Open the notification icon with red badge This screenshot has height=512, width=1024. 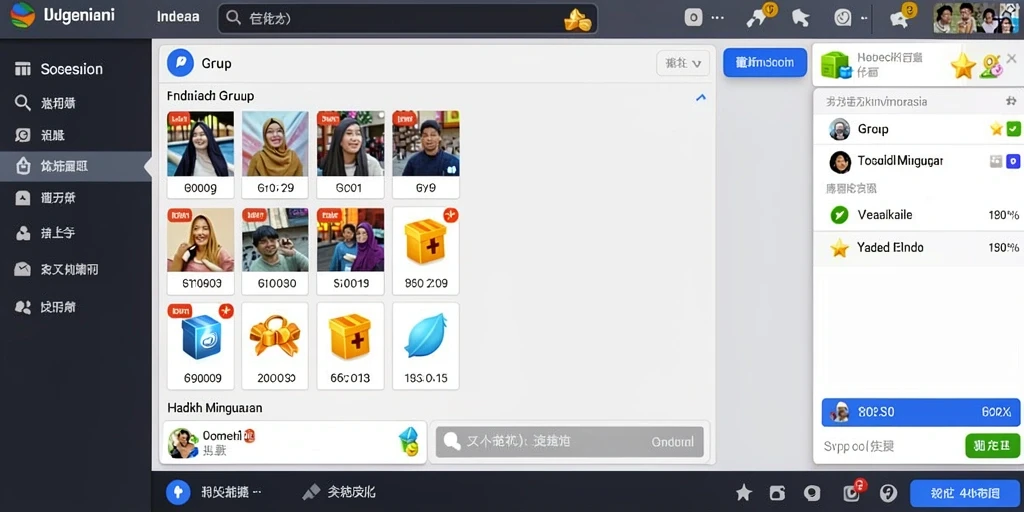click(x=851, y=492)
